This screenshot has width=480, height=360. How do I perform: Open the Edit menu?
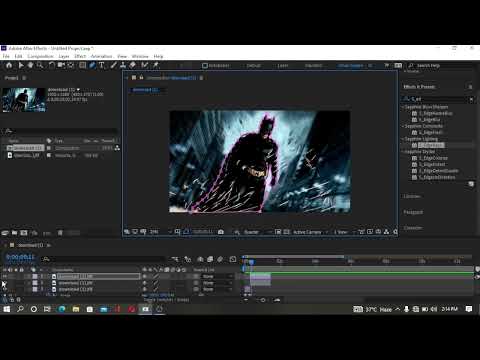18,56
